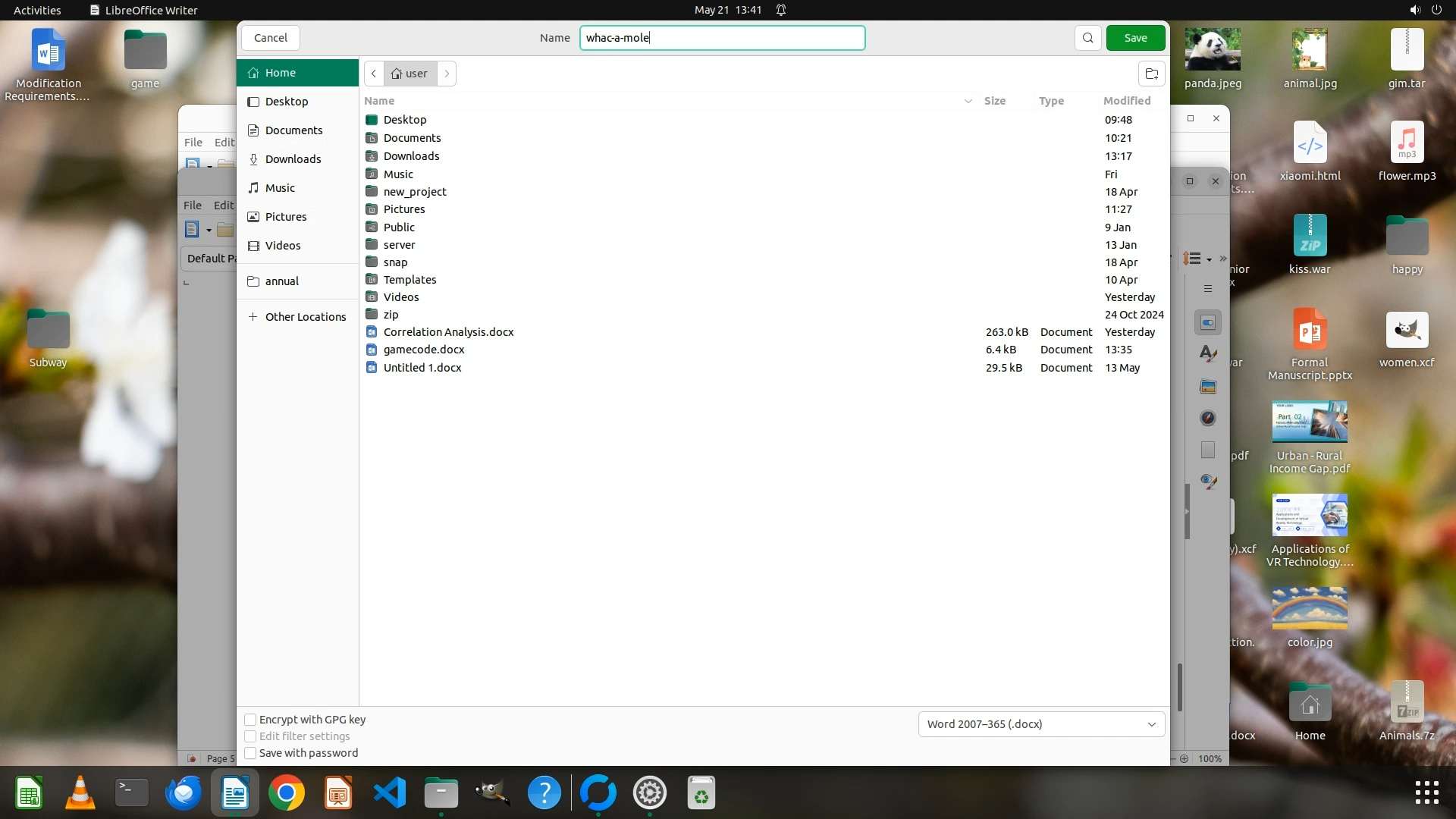Open Pictures in the sidebar
This screenshot has width=1456, height=819.
tap(285, 217)
